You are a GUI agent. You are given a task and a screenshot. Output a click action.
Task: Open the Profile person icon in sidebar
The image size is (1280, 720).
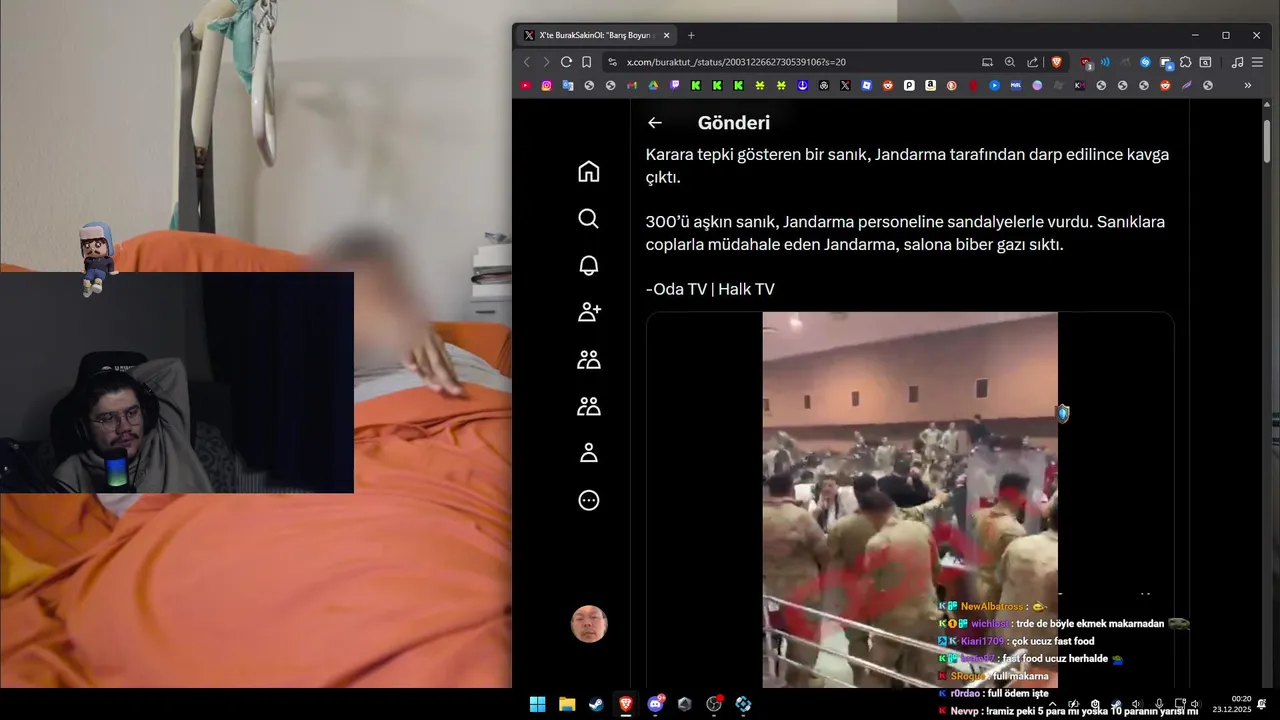(589, 453)
